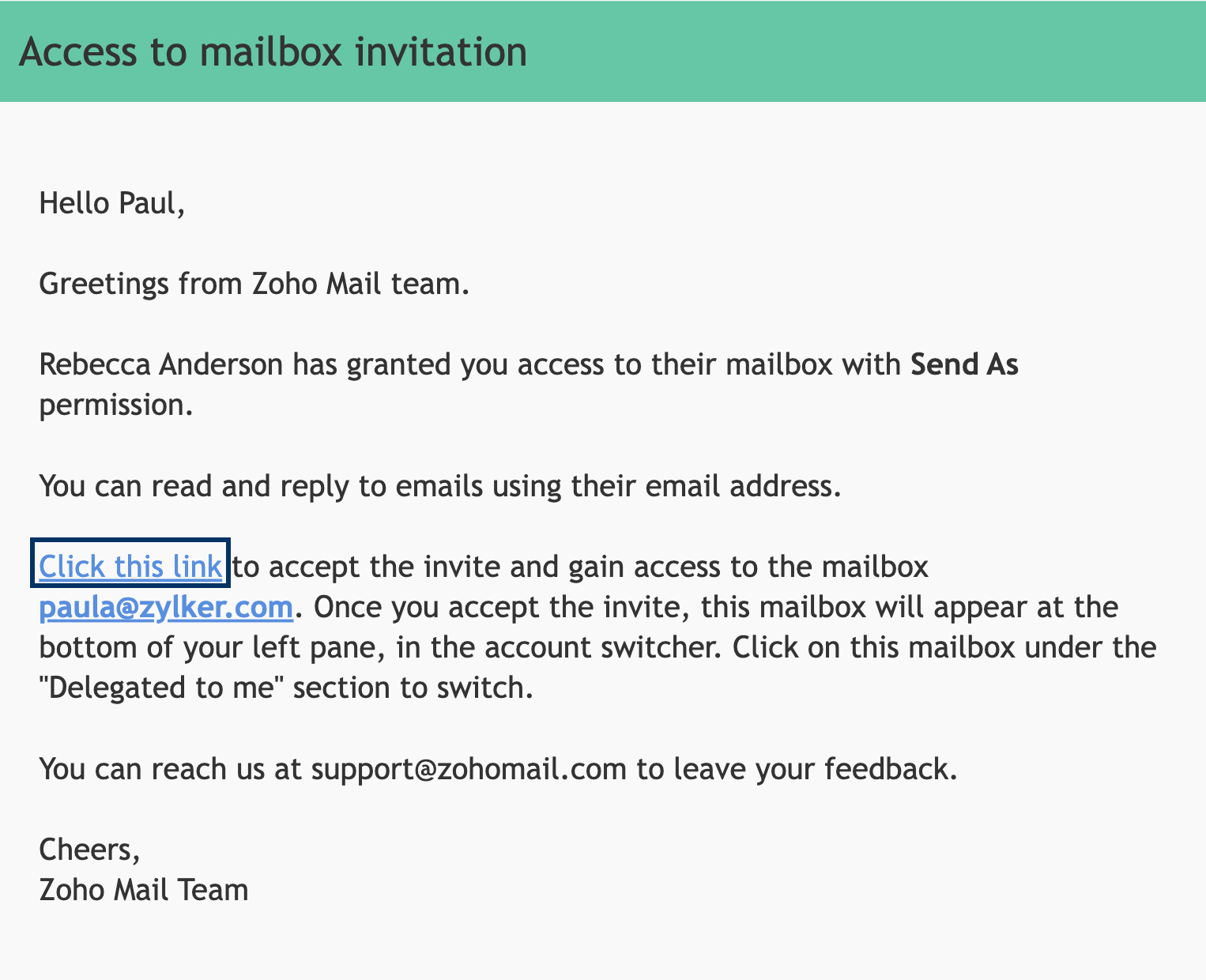Click the "Cheers," sign-off line

89,849
